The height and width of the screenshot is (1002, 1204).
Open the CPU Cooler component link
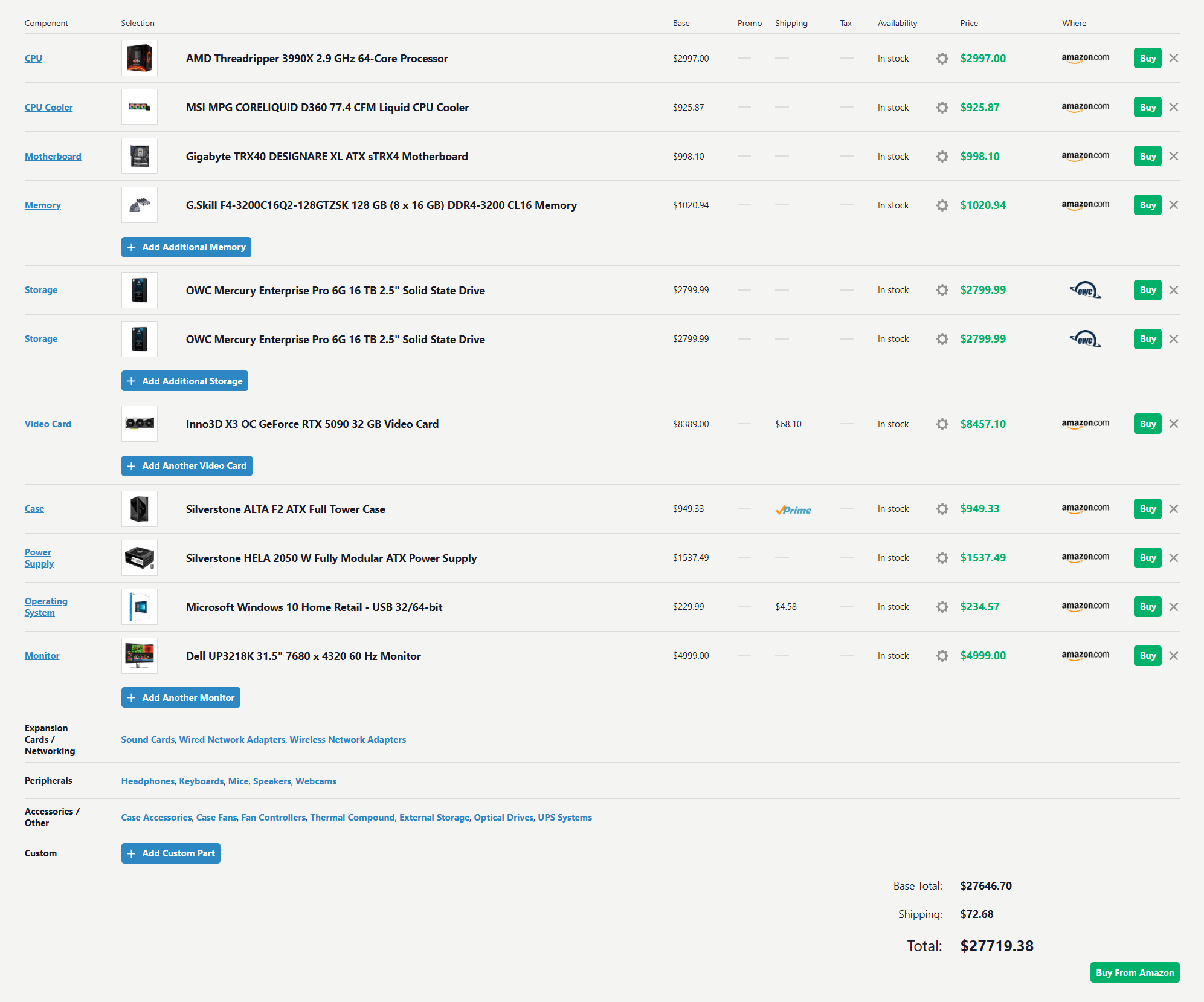click(48, 108)
